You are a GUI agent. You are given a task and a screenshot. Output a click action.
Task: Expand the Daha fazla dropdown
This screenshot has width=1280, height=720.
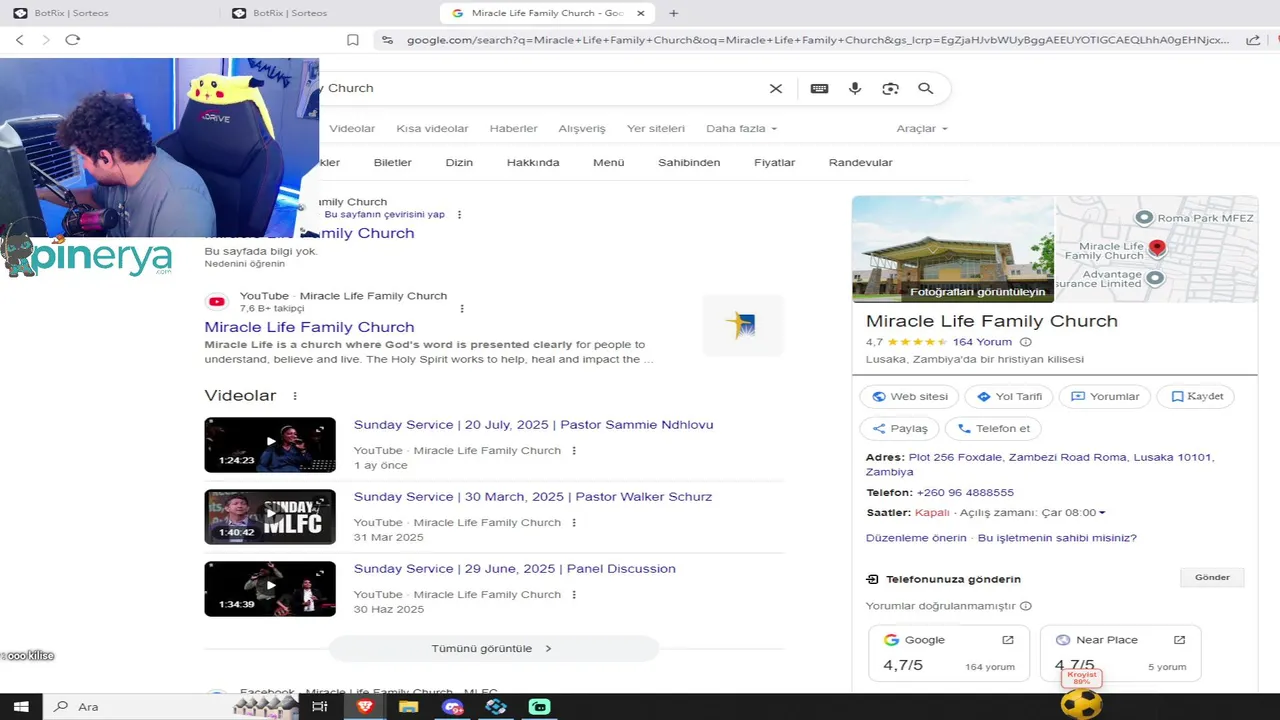click(741, 129)
